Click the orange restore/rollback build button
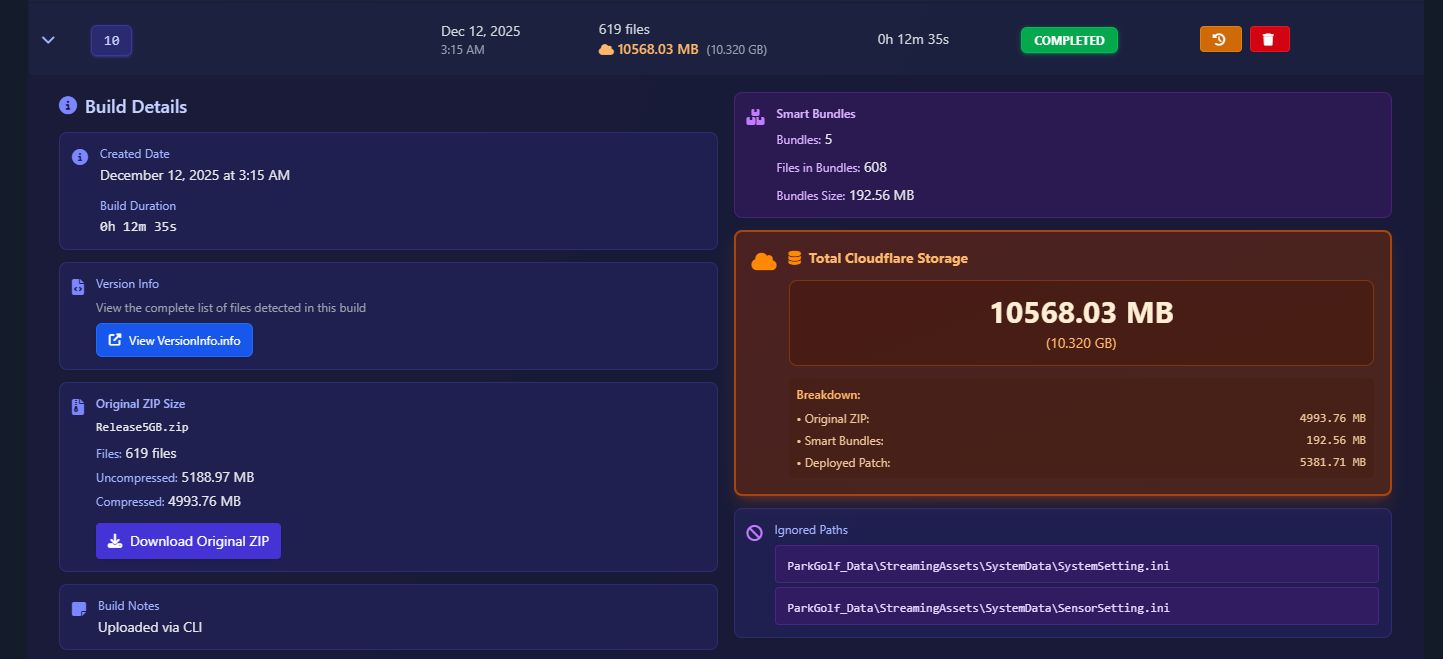Screen dimensions: 1443x659 pos(1220,39)
